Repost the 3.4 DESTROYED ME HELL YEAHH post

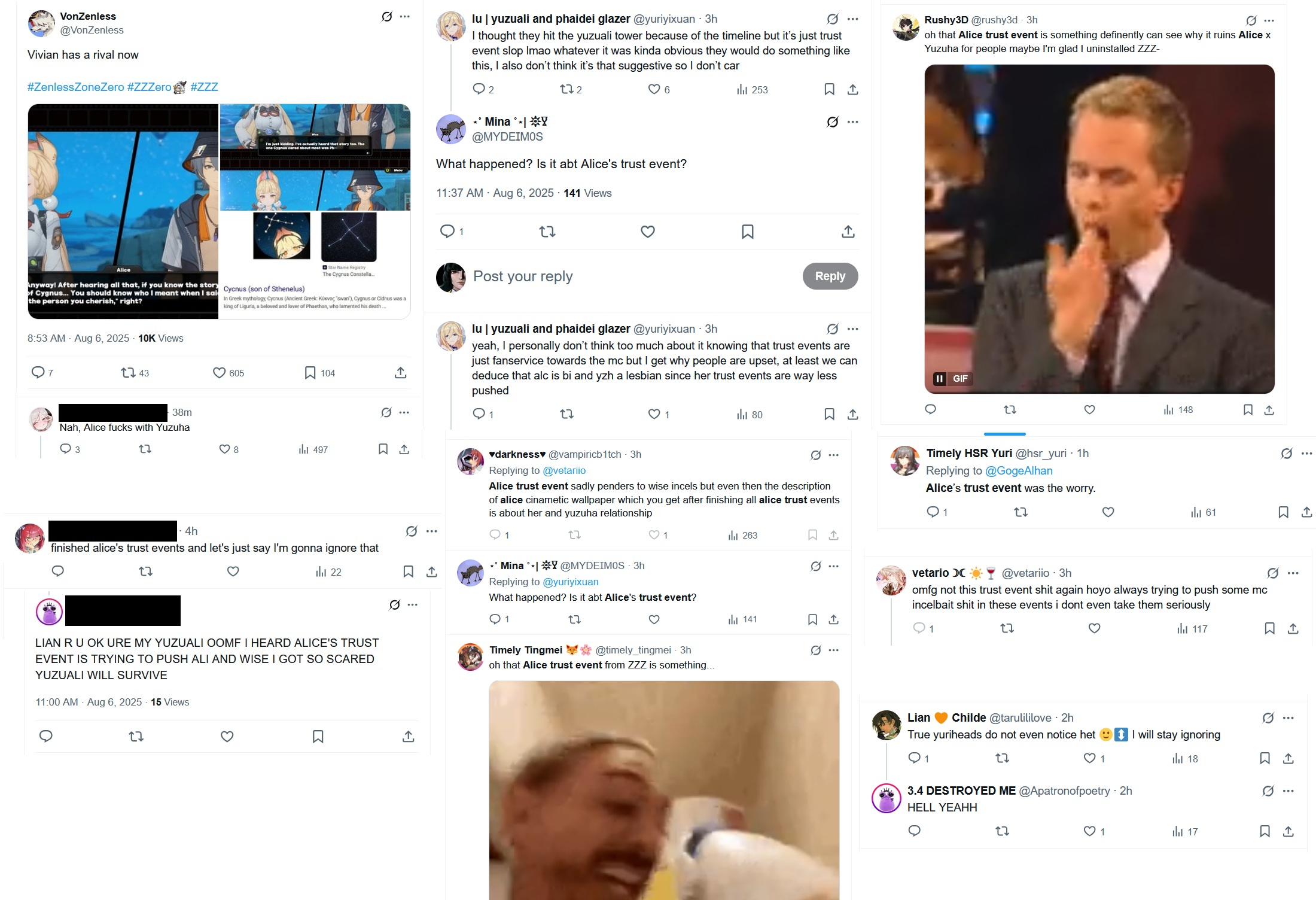(x=1002, y=831)
